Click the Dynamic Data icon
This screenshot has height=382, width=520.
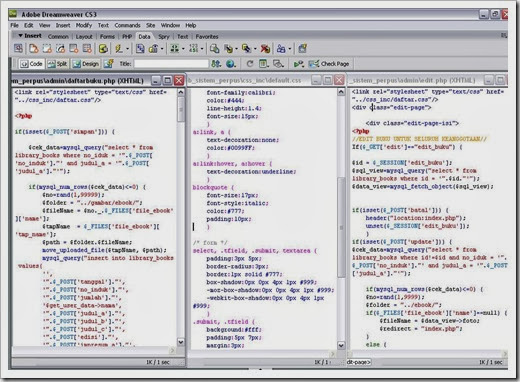tap(119, 49)
